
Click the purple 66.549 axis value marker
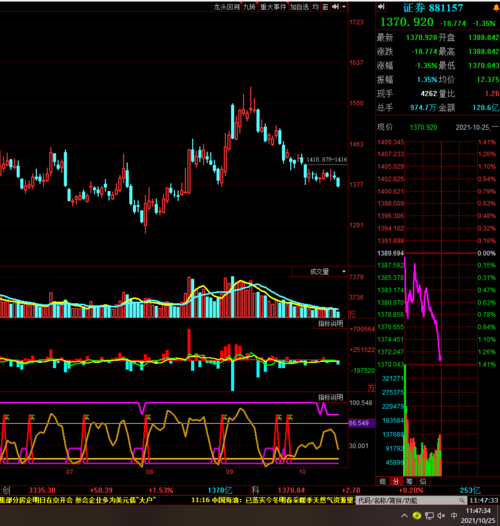[x=362, y=423]
